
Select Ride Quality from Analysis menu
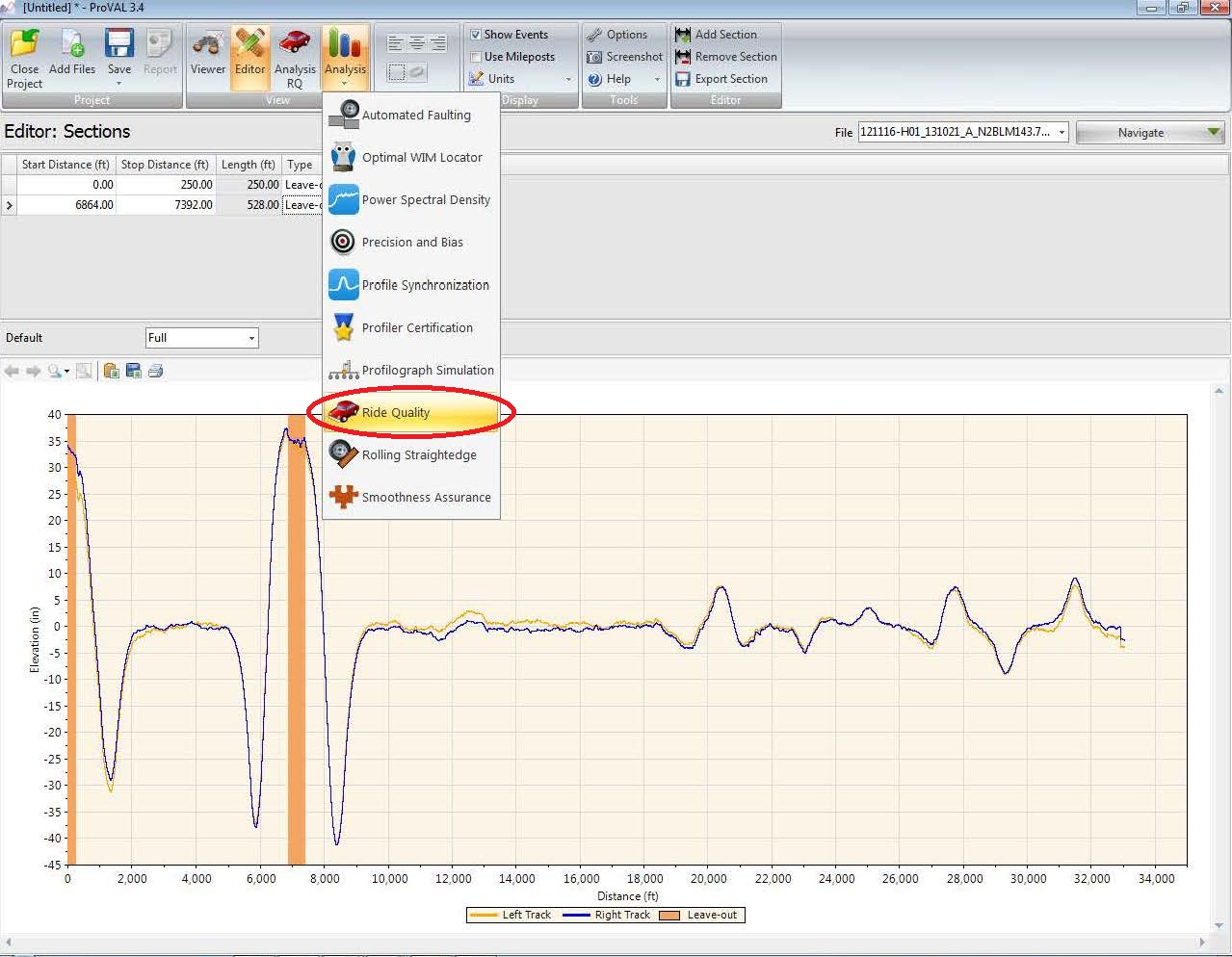point(411,412)
